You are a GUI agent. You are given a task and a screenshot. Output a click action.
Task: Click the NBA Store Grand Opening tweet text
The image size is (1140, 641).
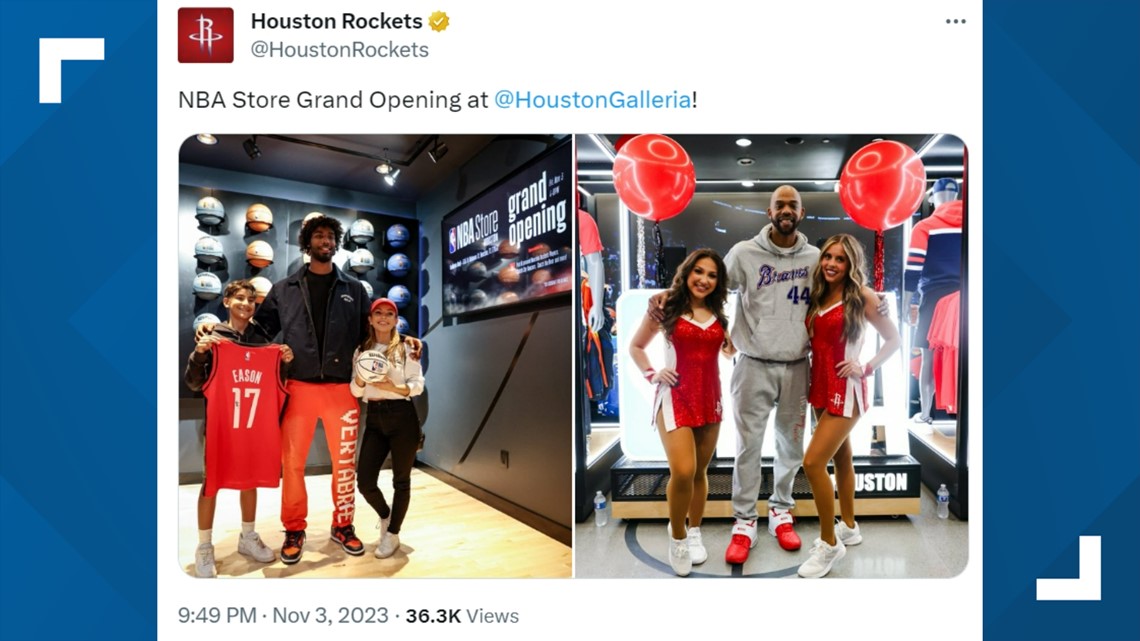click(x=333, y=100)
